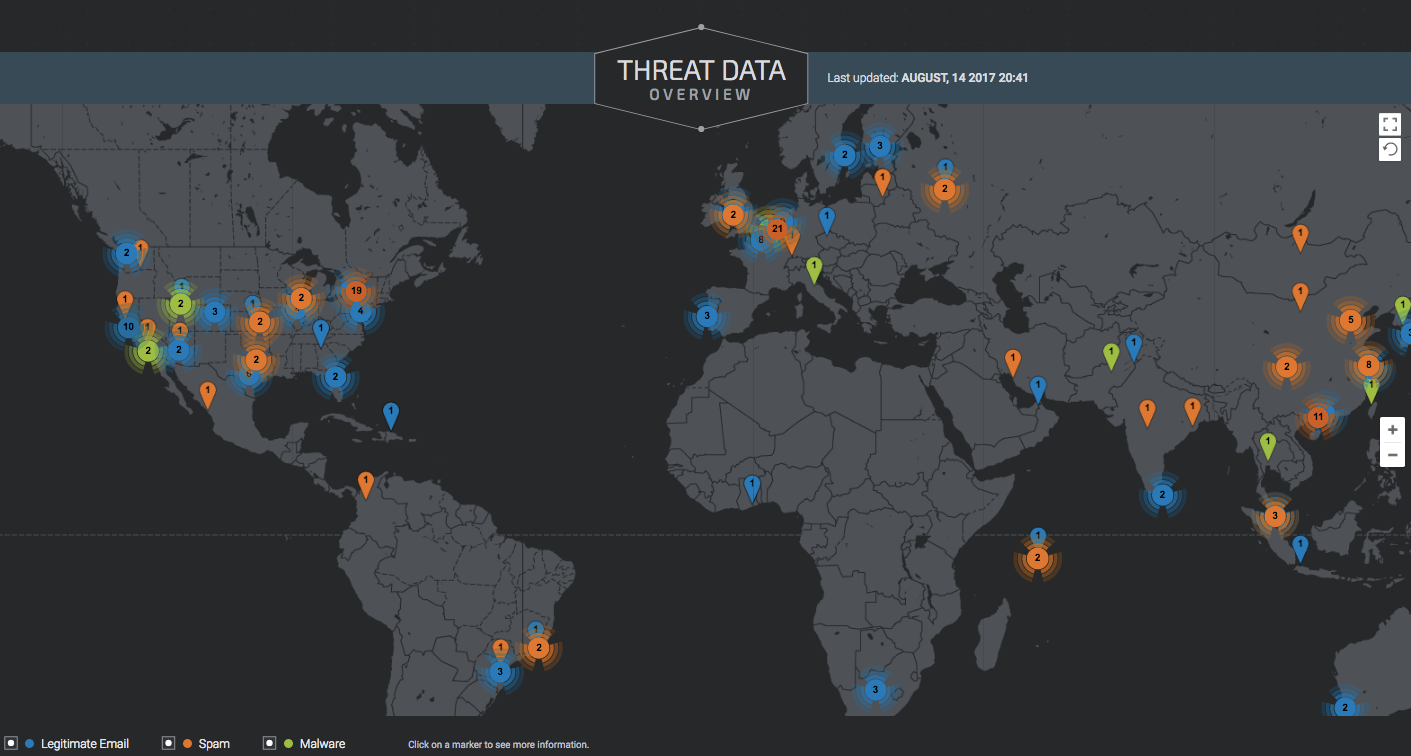Click the green malware pin in Italy
Screen dimensions: 1411x756
pos(814,268)
